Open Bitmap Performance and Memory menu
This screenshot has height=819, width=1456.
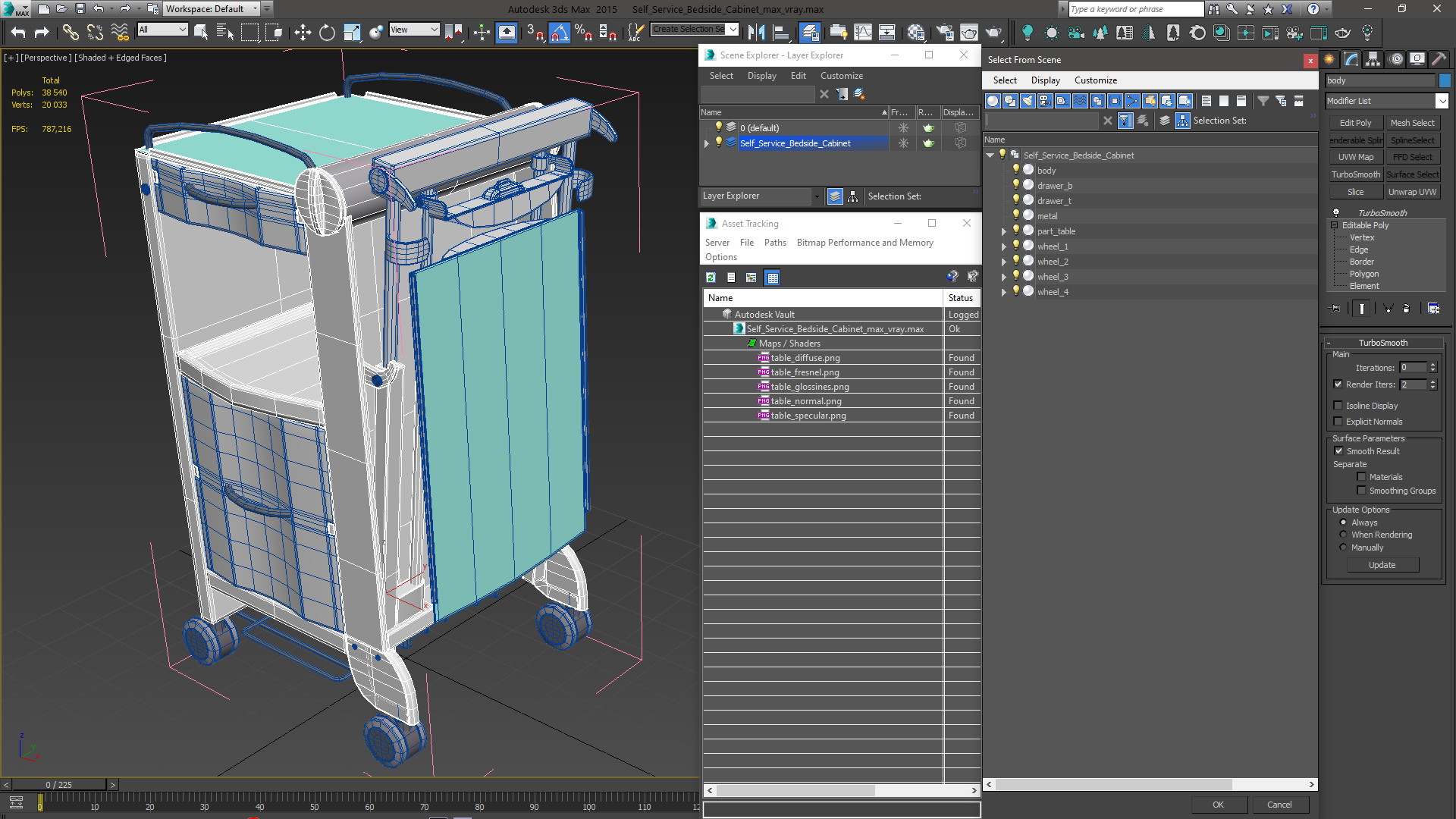coord(864,243)
